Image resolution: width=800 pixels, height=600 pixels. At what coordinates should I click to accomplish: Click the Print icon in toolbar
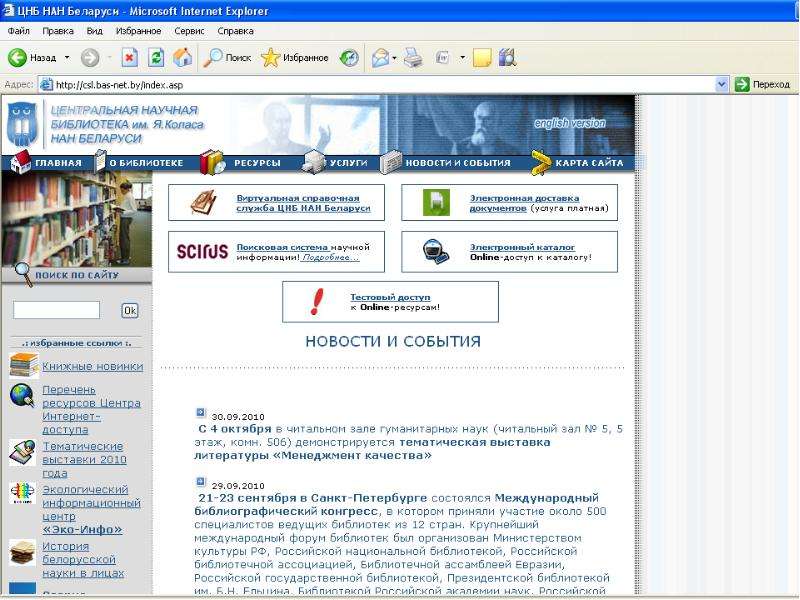coord(413,58)
